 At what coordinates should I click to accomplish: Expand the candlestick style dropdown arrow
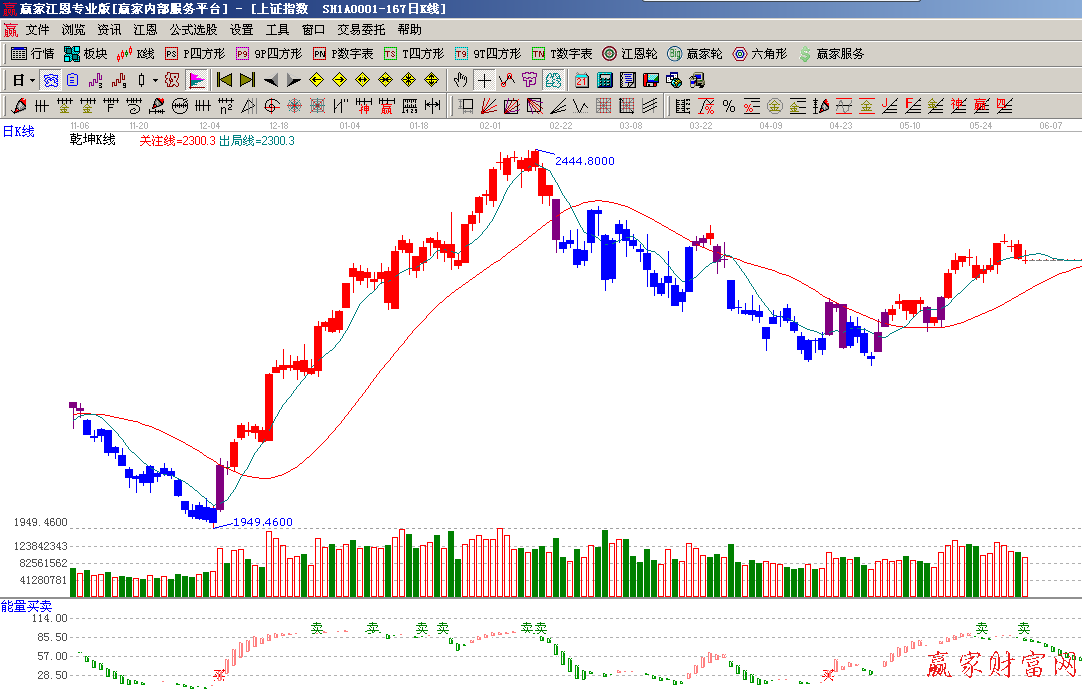(x=155, y=80)
